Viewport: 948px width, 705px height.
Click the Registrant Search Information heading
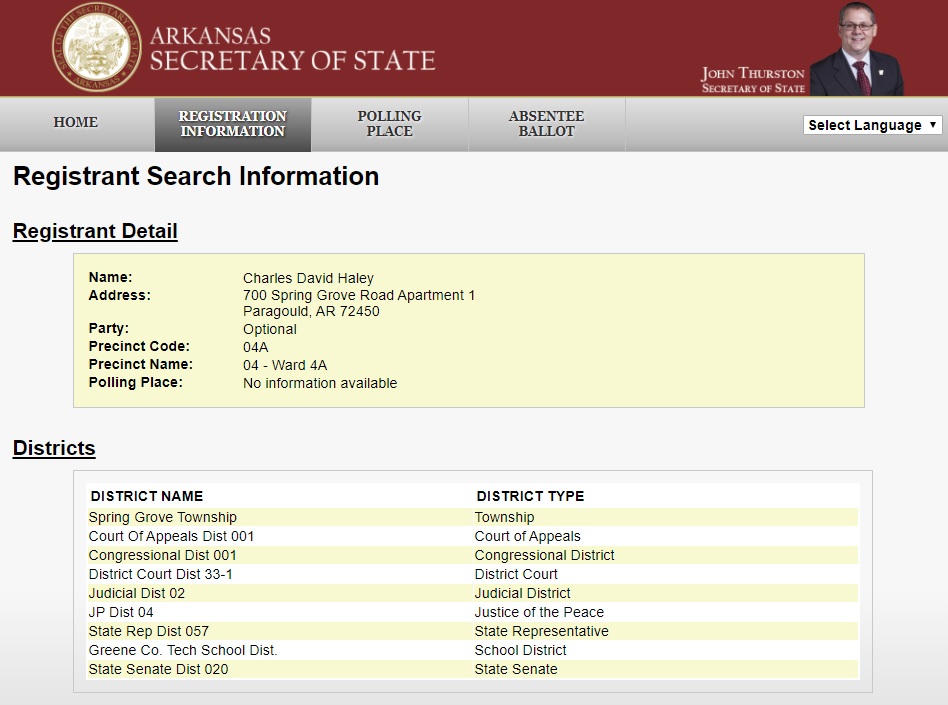pos(196,177)
